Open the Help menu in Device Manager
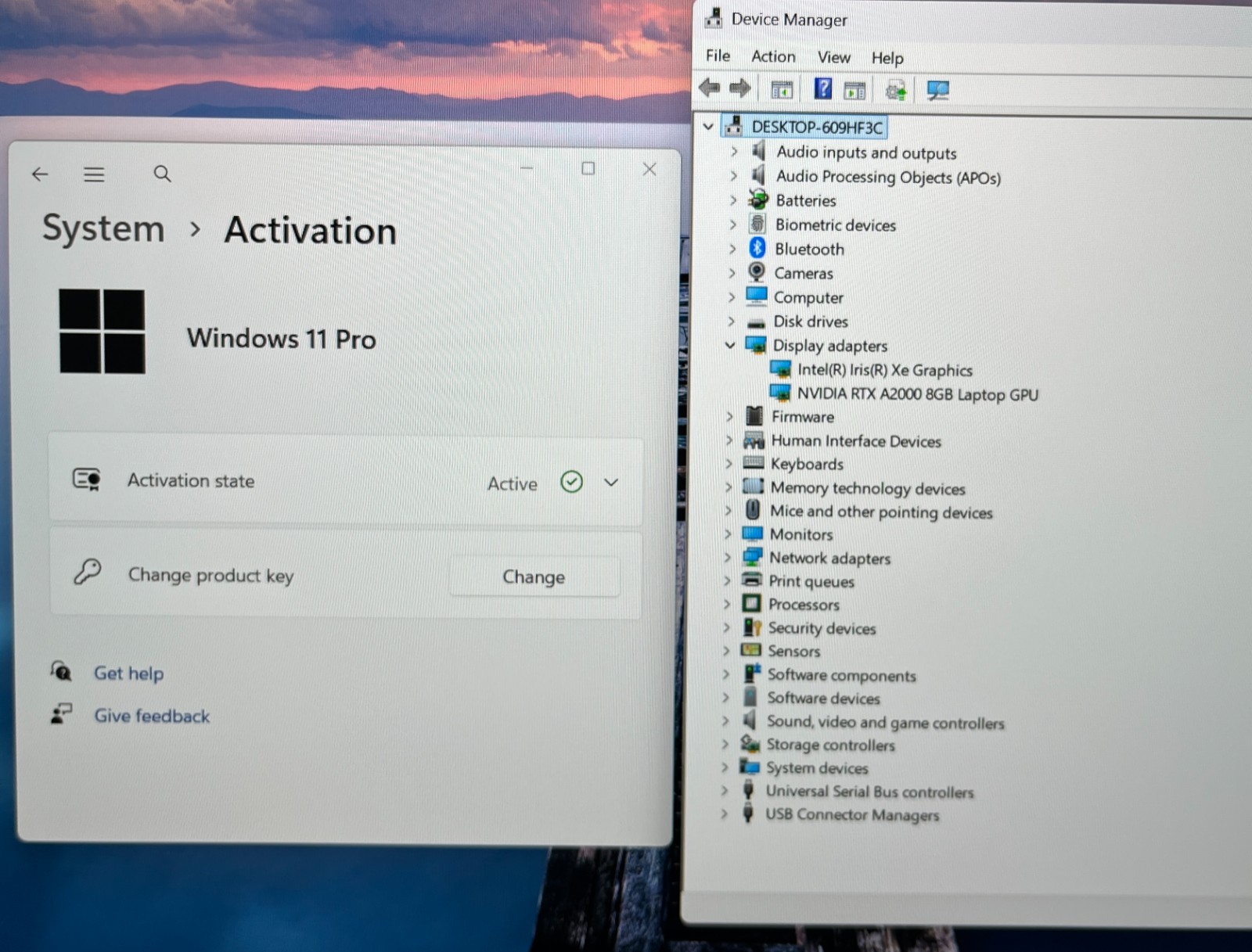The height and width of the screenshot is (952, 1252). pyautogui.click(x=887, y=58)
